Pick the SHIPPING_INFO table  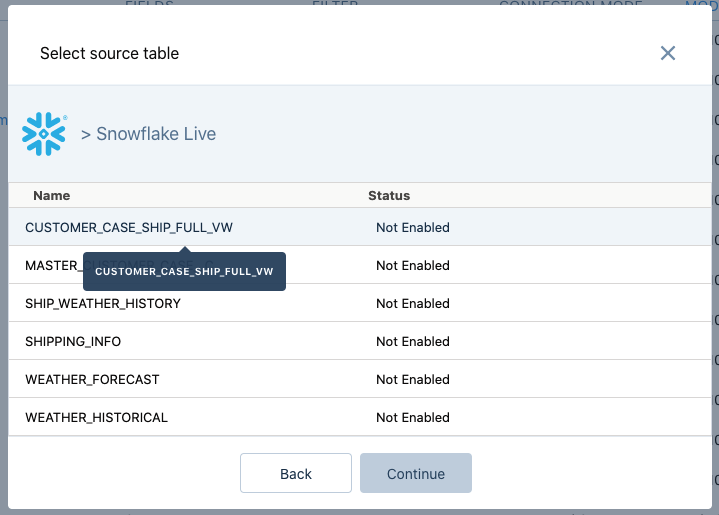(73, 342)
